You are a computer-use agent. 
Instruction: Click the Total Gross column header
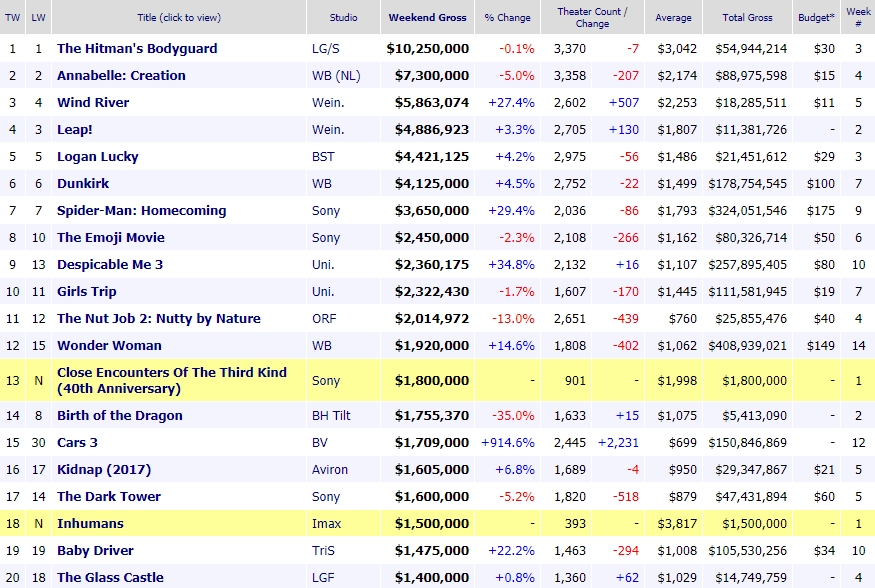click(x=747, y=17)
